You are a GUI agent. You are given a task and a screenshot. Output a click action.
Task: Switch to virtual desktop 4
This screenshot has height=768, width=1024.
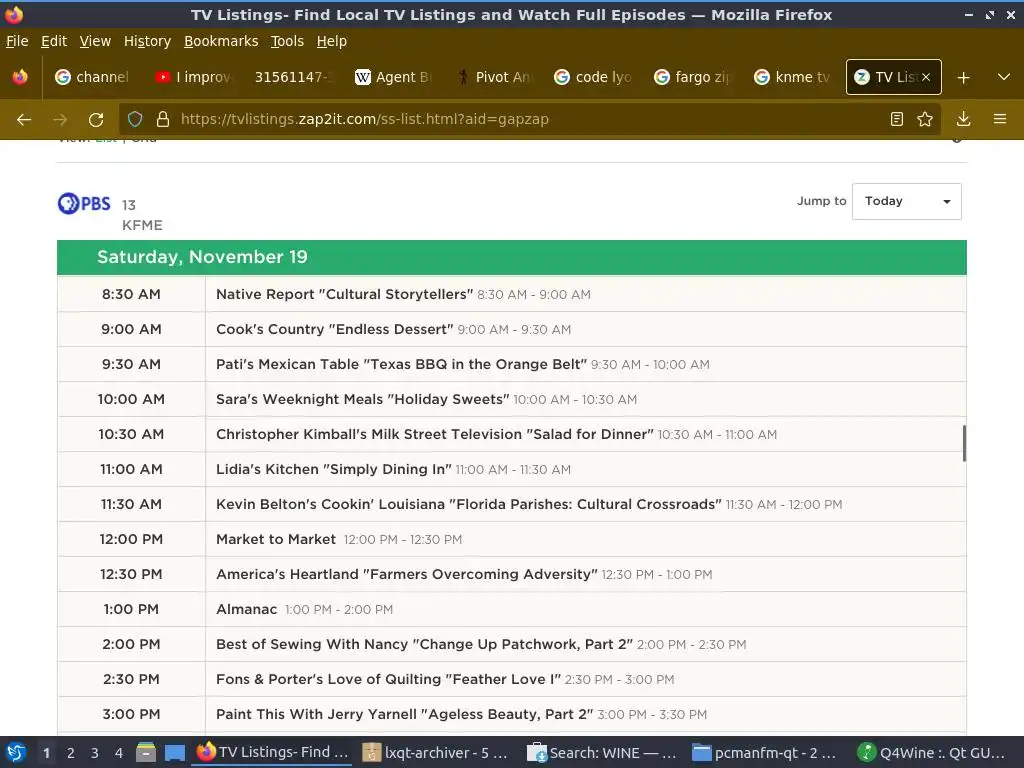pos(119,753)
